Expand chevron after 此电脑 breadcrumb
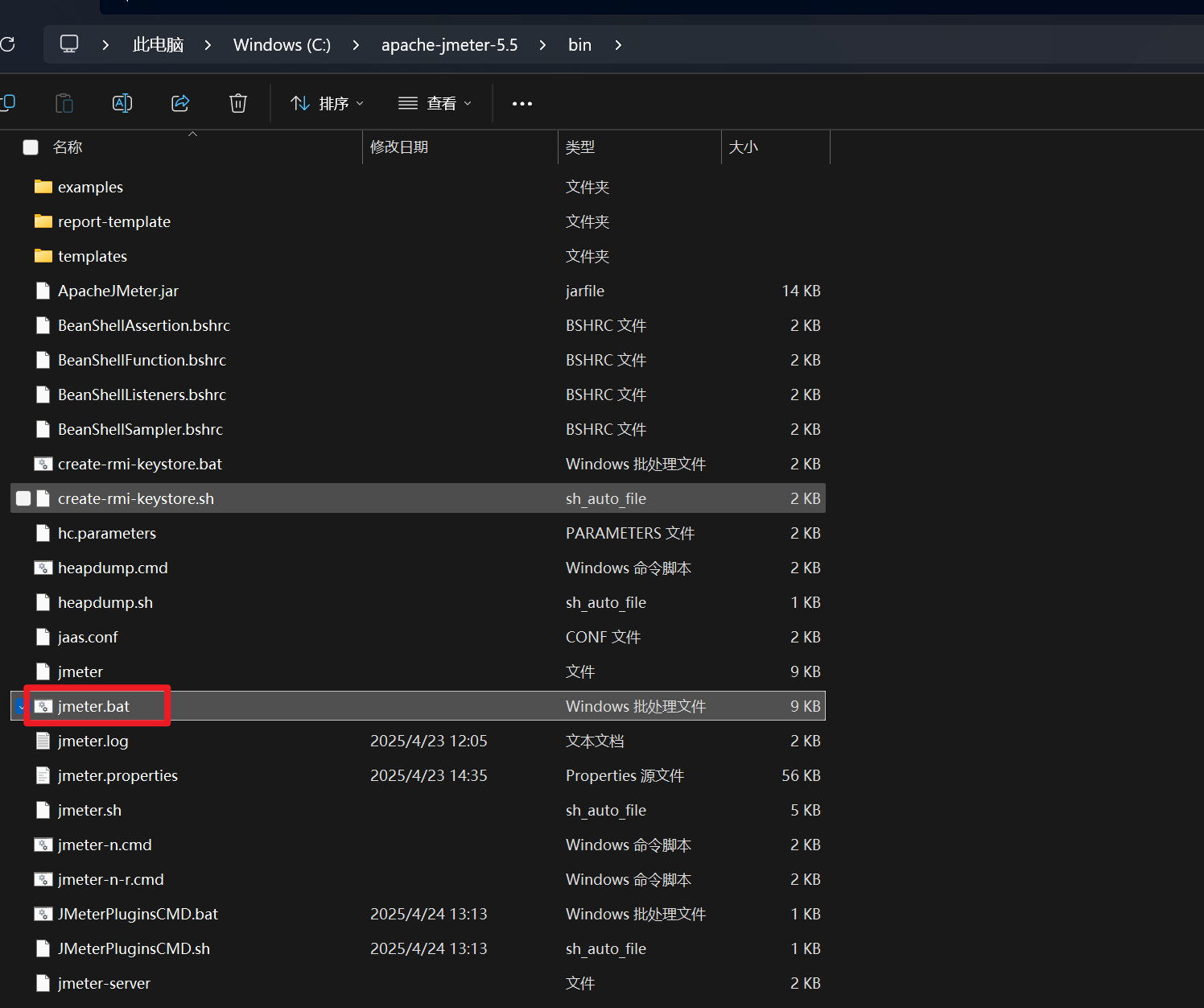Viewport: 1204px width, 1008px height. 208,45
